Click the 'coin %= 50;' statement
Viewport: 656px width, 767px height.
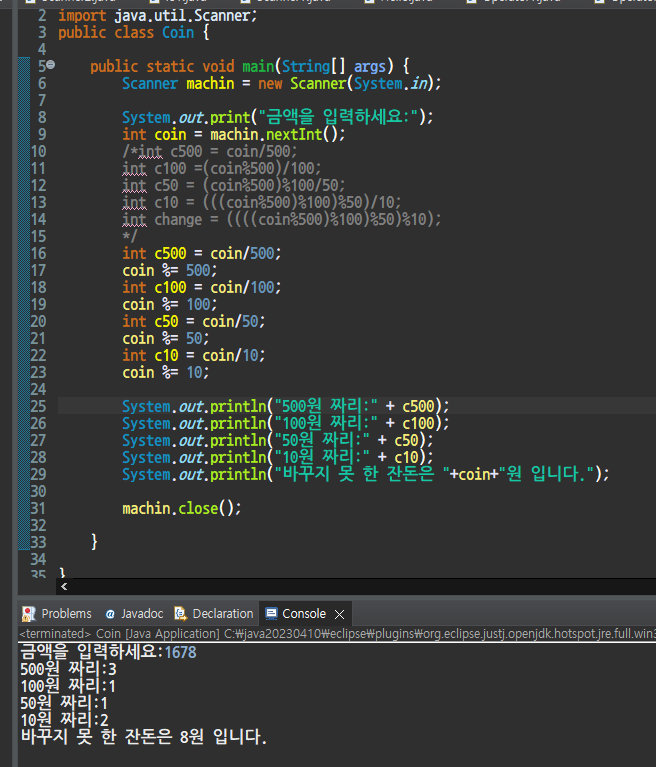coord(166,338)
